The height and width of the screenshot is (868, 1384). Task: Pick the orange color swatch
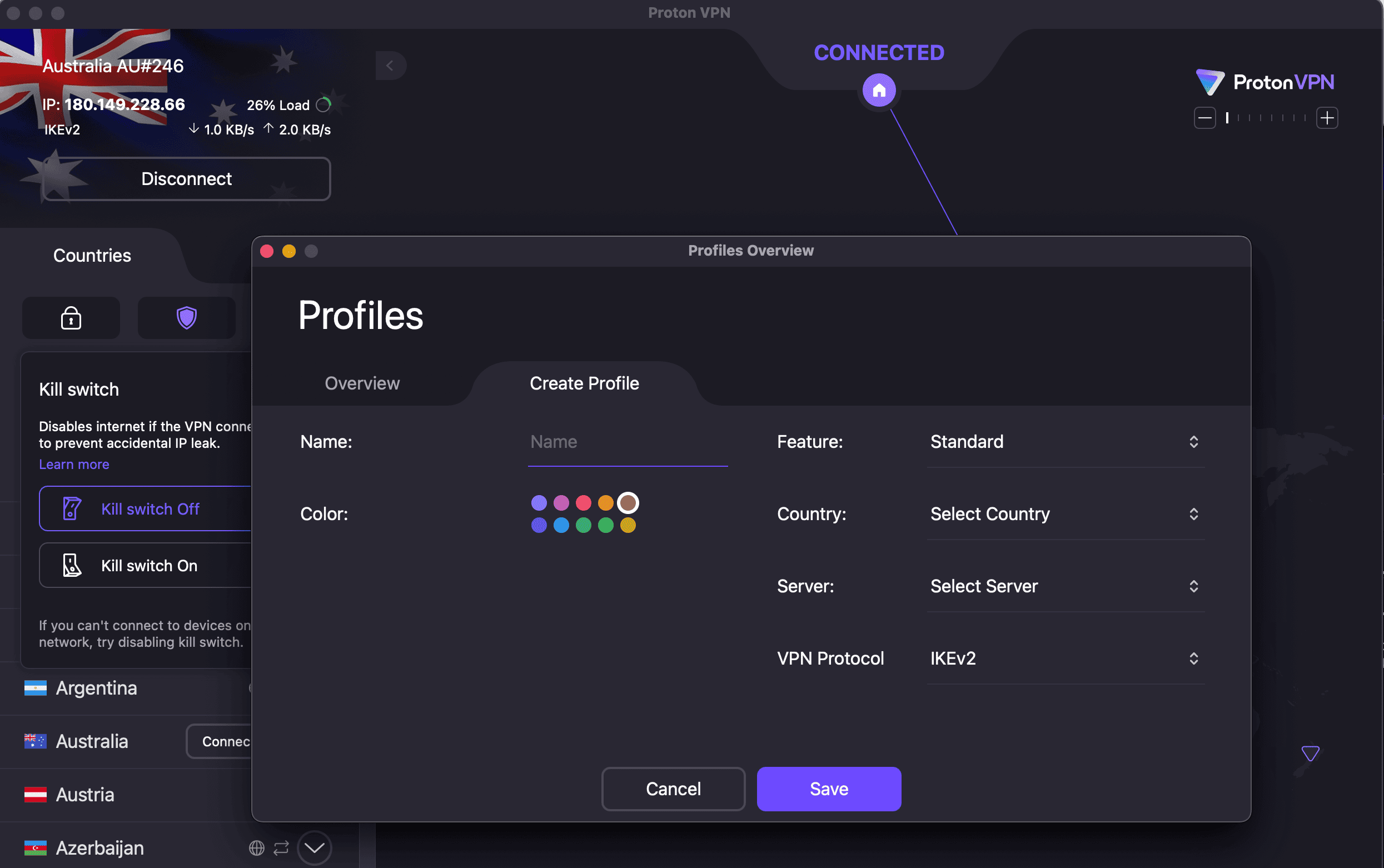pos(606,503)
